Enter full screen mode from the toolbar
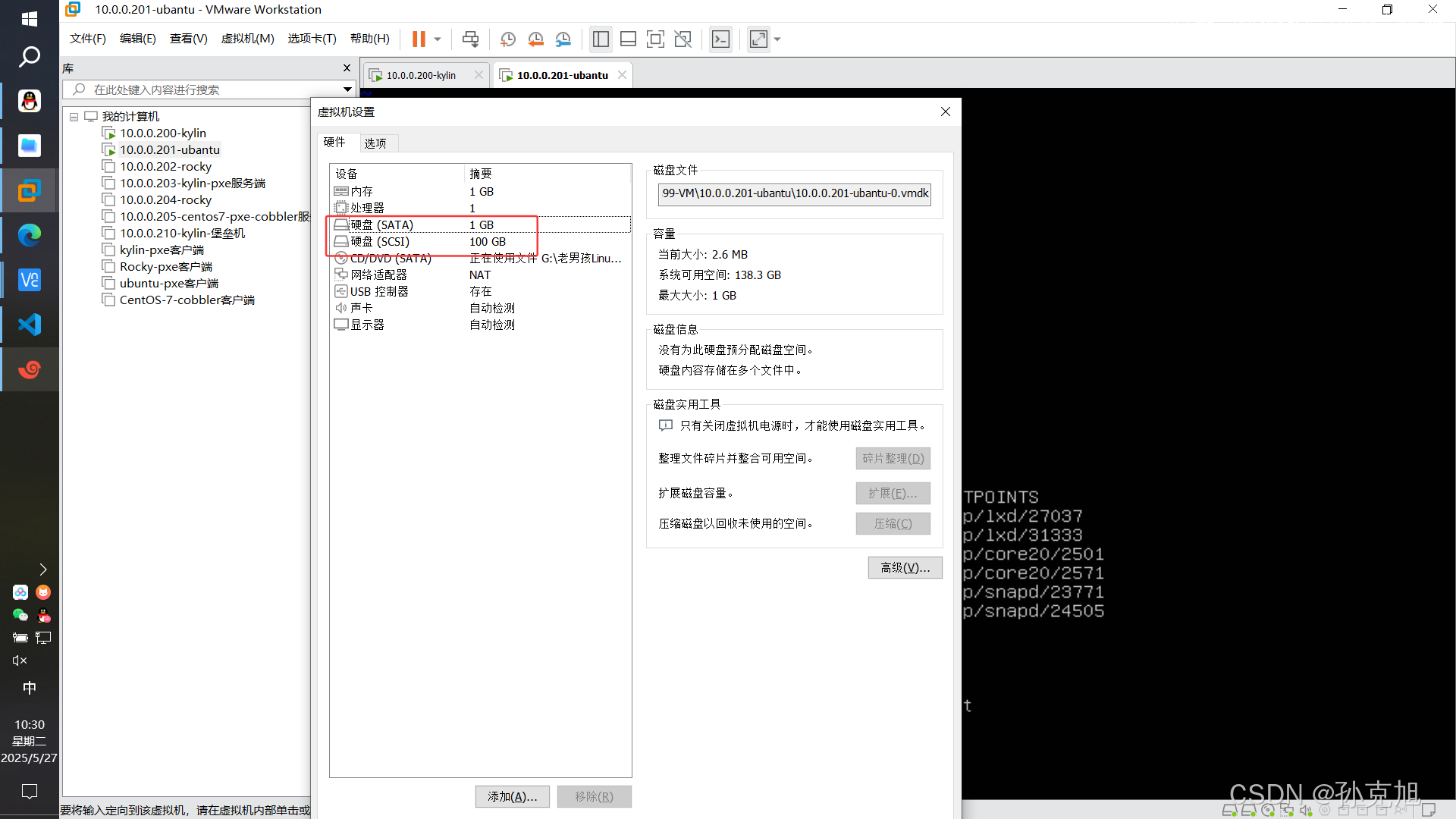Image resolution: width=1456 pixels, height=819 pixels. point(655,39)
